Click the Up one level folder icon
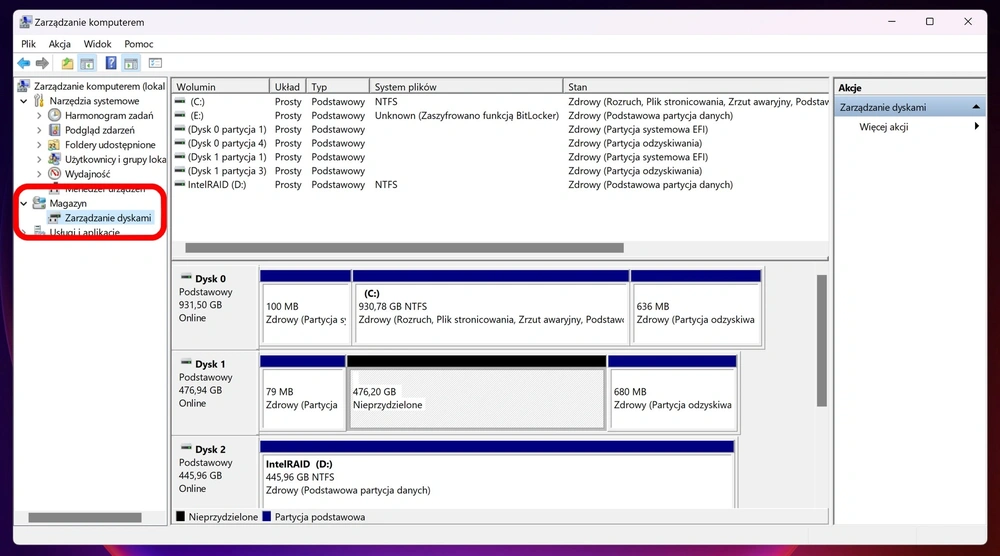This screenshot has height=556, width=1000. pyautogui.click(x=67, y=63)
